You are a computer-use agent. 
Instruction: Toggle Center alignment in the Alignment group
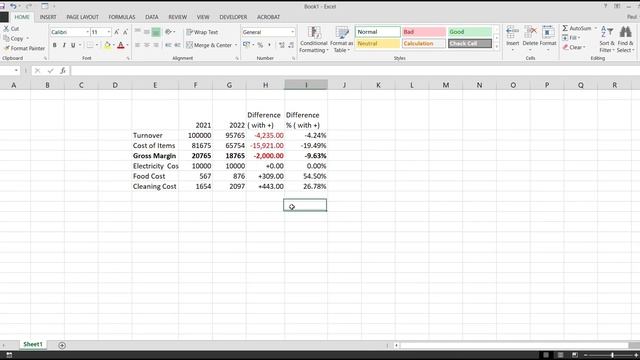(147, 45)
